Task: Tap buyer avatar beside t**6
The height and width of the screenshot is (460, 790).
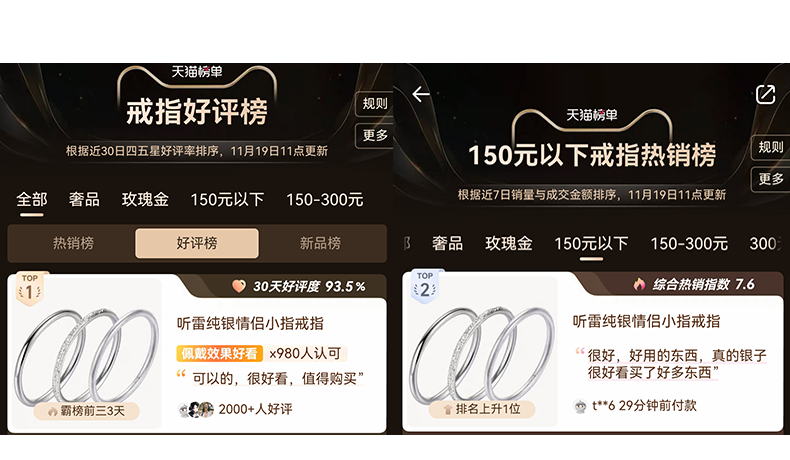Action: [580, 406]
